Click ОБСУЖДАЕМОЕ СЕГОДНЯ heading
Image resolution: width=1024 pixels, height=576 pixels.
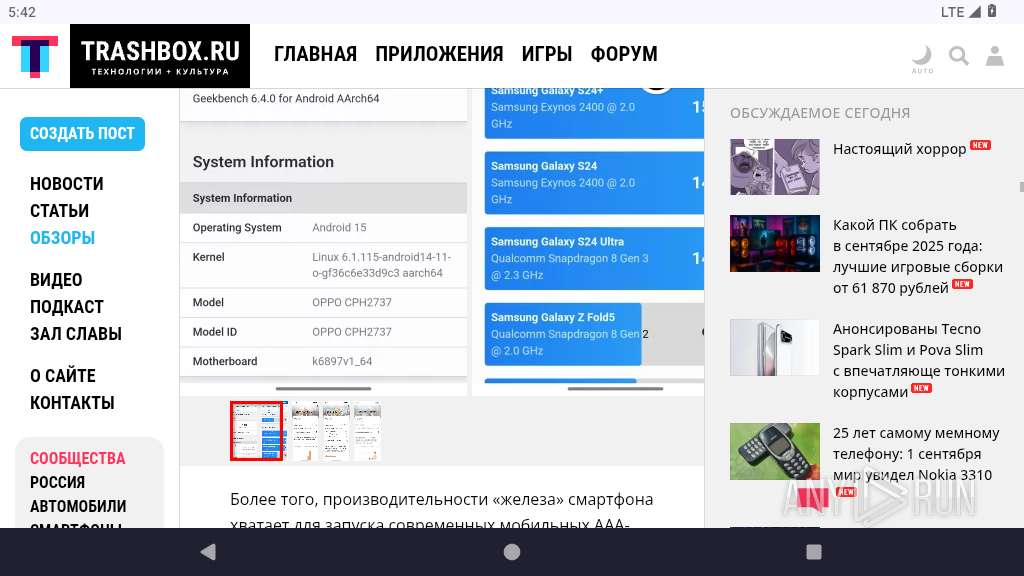[x=820, y=113]
